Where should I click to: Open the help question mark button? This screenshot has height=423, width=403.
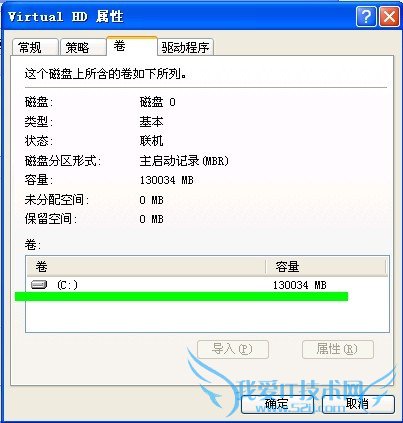[x=366, y=16]
